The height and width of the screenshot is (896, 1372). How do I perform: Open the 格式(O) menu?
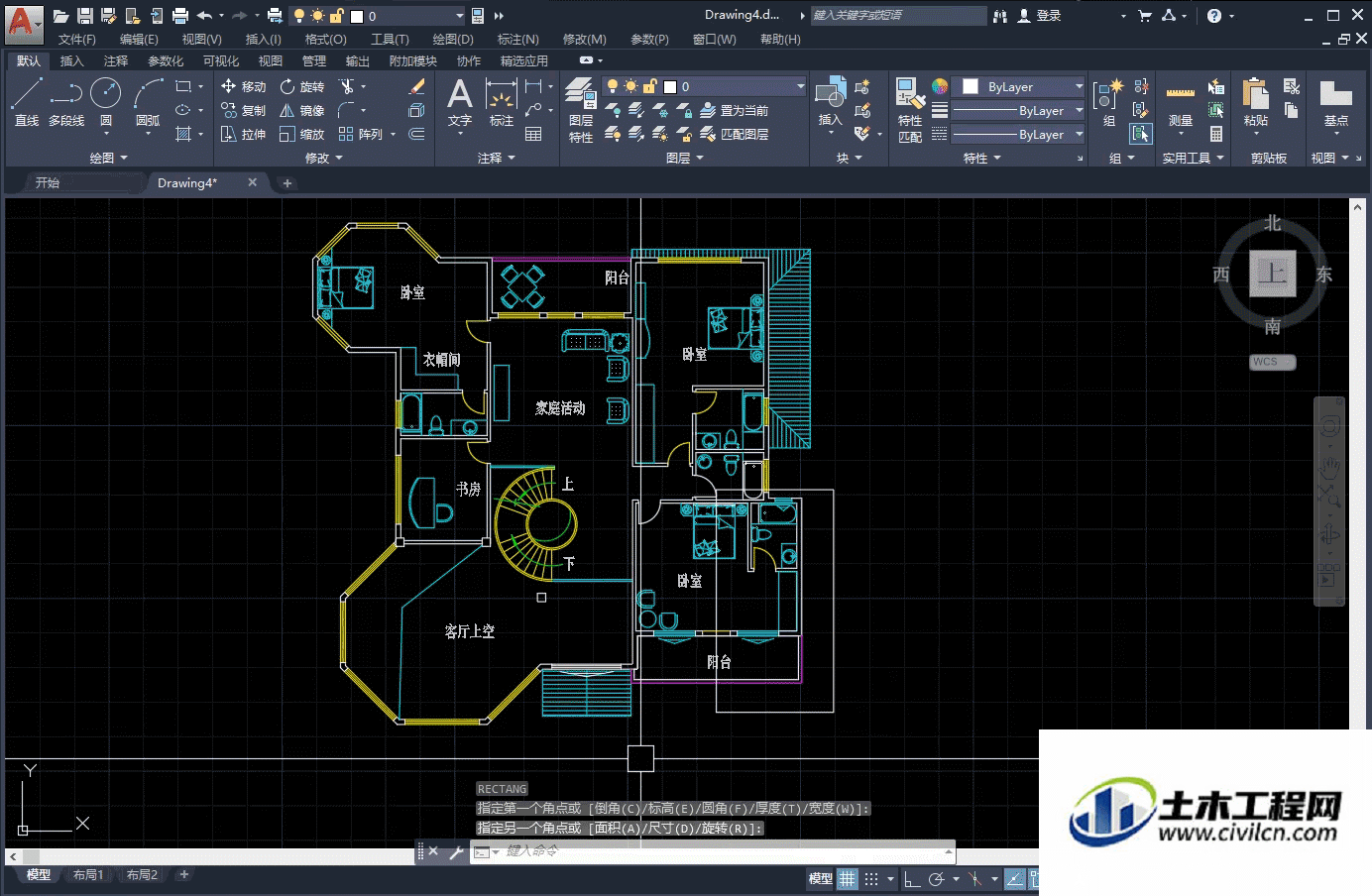pos(326,39)
